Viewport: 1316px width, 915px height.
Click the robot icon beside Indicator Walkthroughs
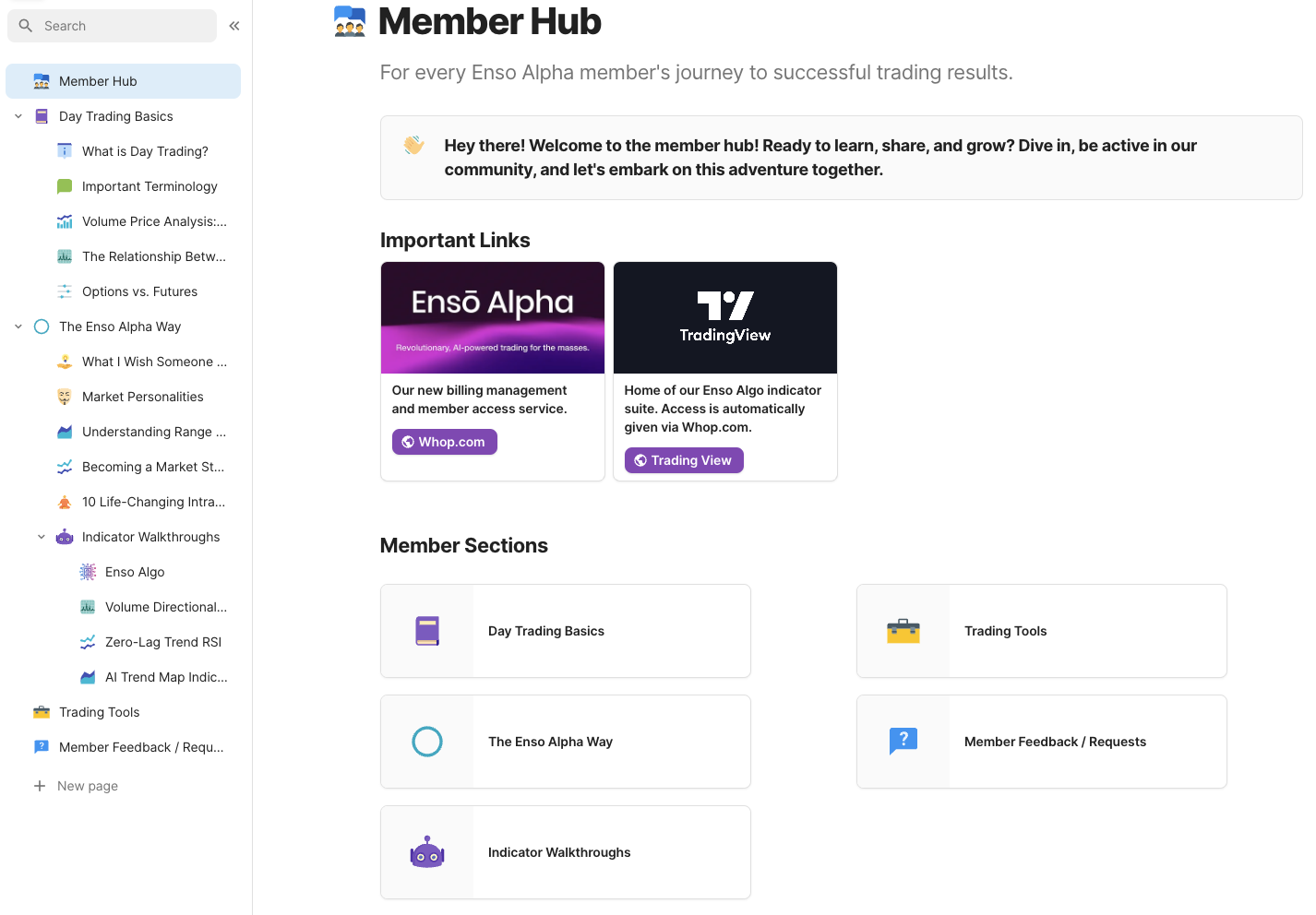tap(65, 537)
